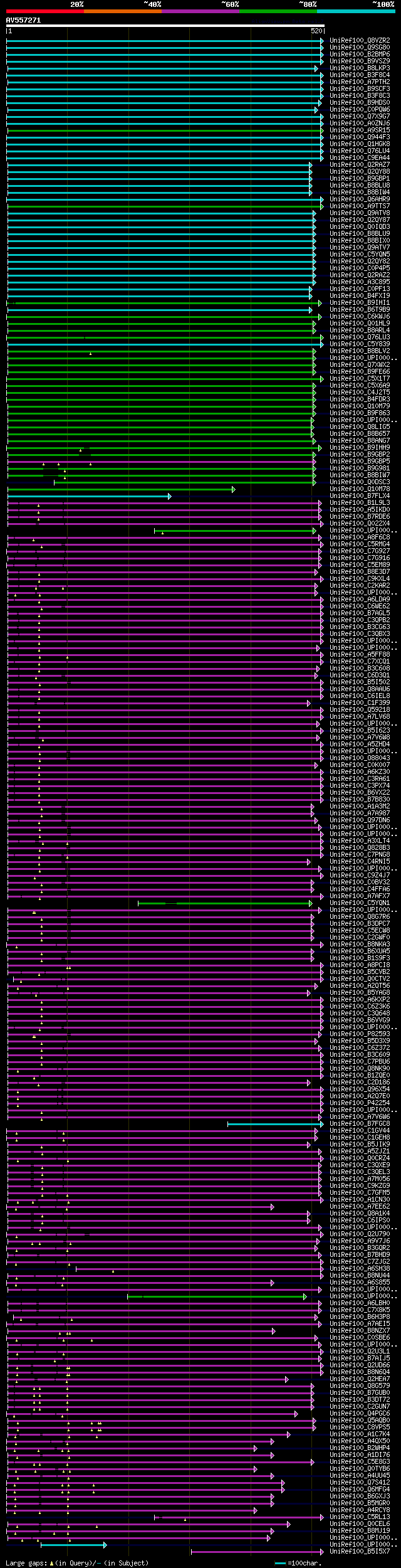Open the last hit UniRef100_B5I5X7
Viewport: 401px width, 1568px height.
coord(360,1552)
